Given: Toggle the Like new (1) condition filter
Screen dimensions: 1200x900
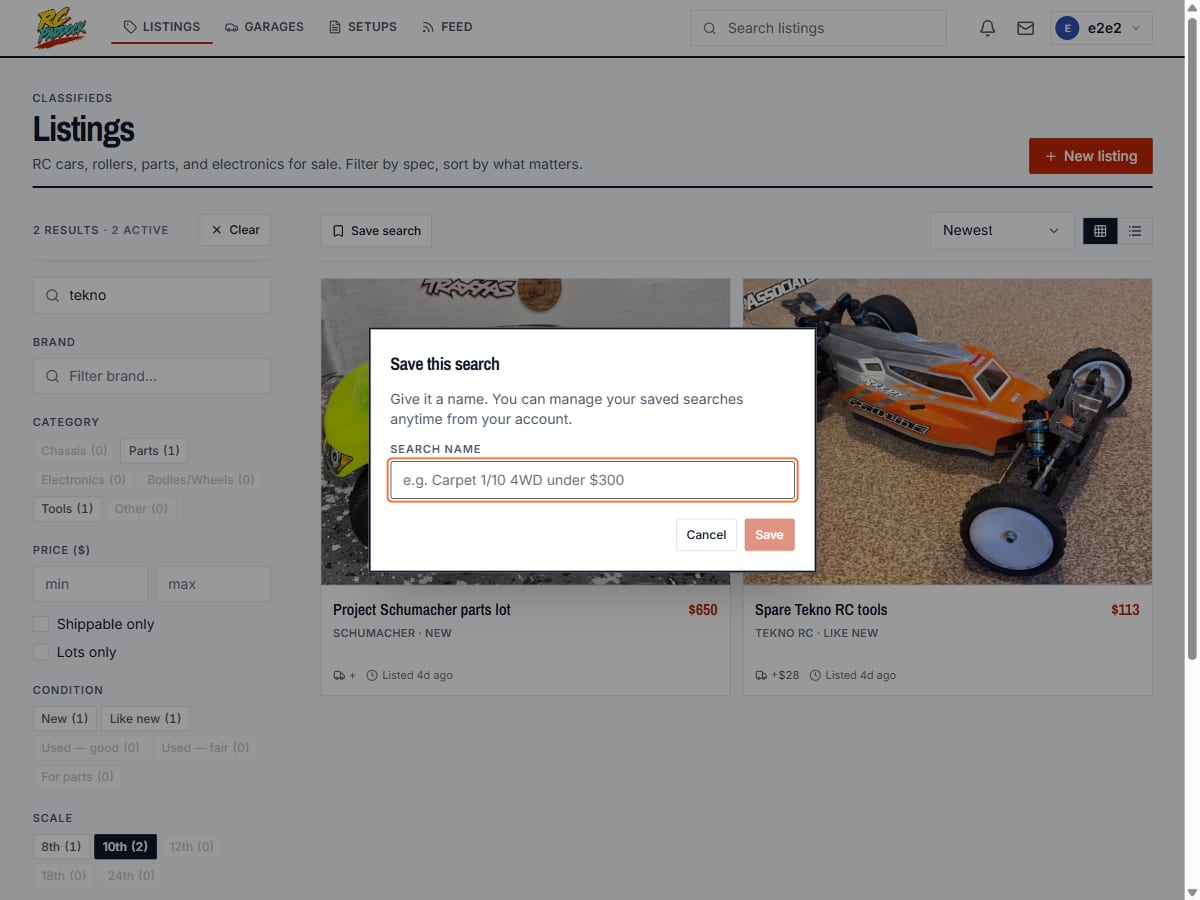Looking at the screenshot, I should click(145, 719).
